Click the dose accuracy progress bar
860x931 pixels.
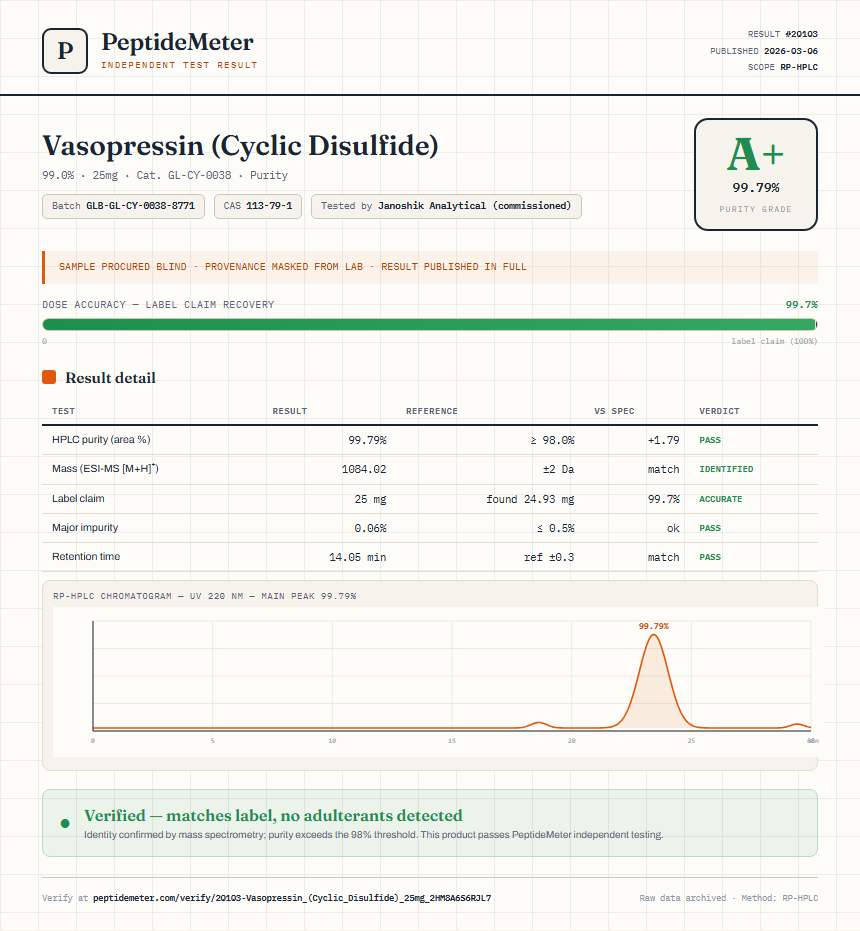point(430,325)
